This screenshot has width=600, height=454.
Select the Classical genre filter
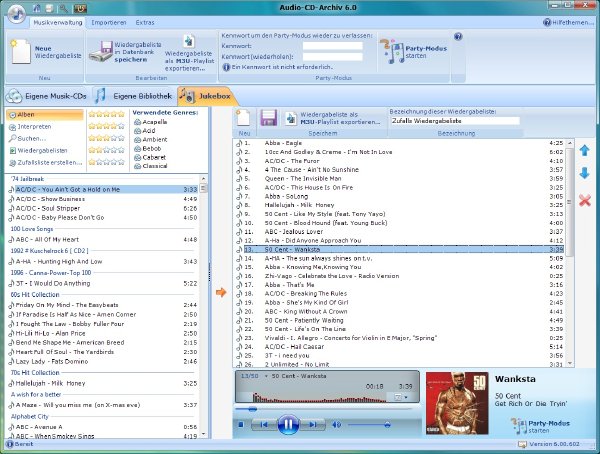(x=151, y=166)
